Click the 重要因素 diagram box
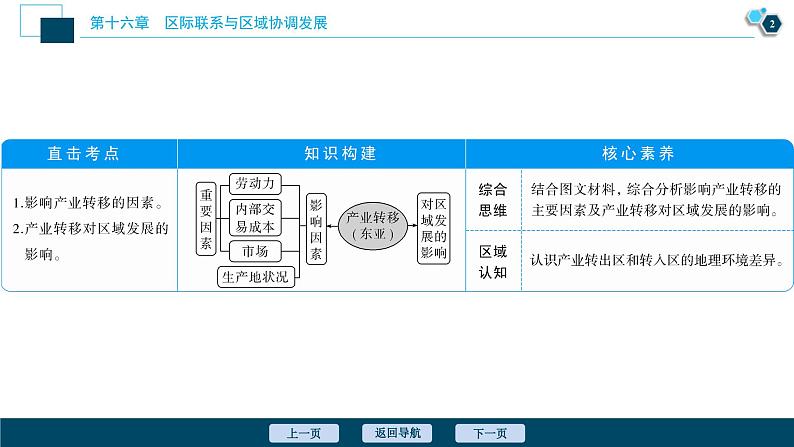The image size is (794, 447). (x=206, y=219)
